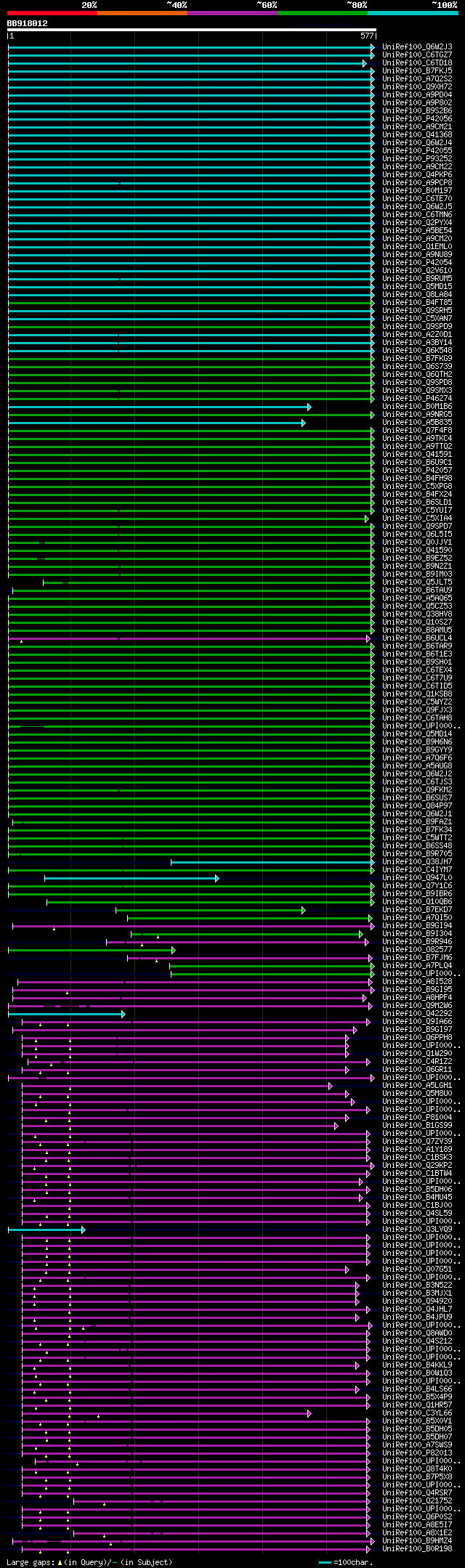The height and width of the screenshot is (1568, 465).
Task: Select the UniRef100_B9IM03 label
Action: (417, 574)
